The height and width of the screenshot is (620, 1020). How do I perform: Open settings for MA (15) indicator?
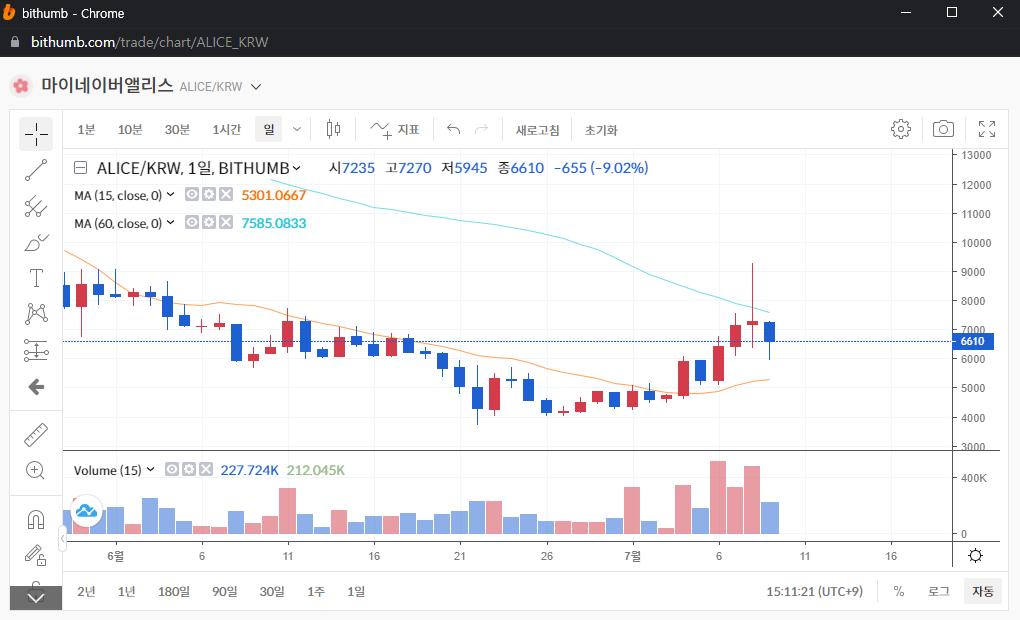coord(209,194)
